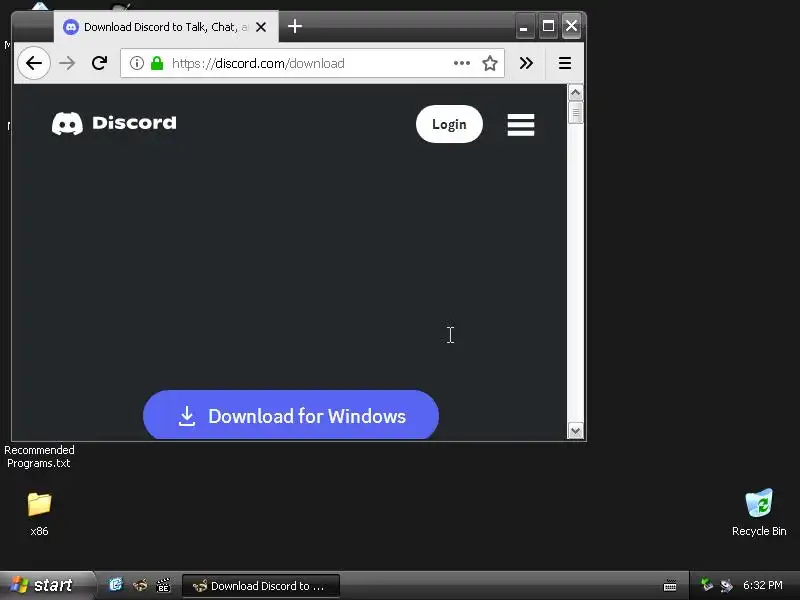Open page actions three-dot menu
The image size is (800, 600).
pyautogui.click(x=462, y=63)
